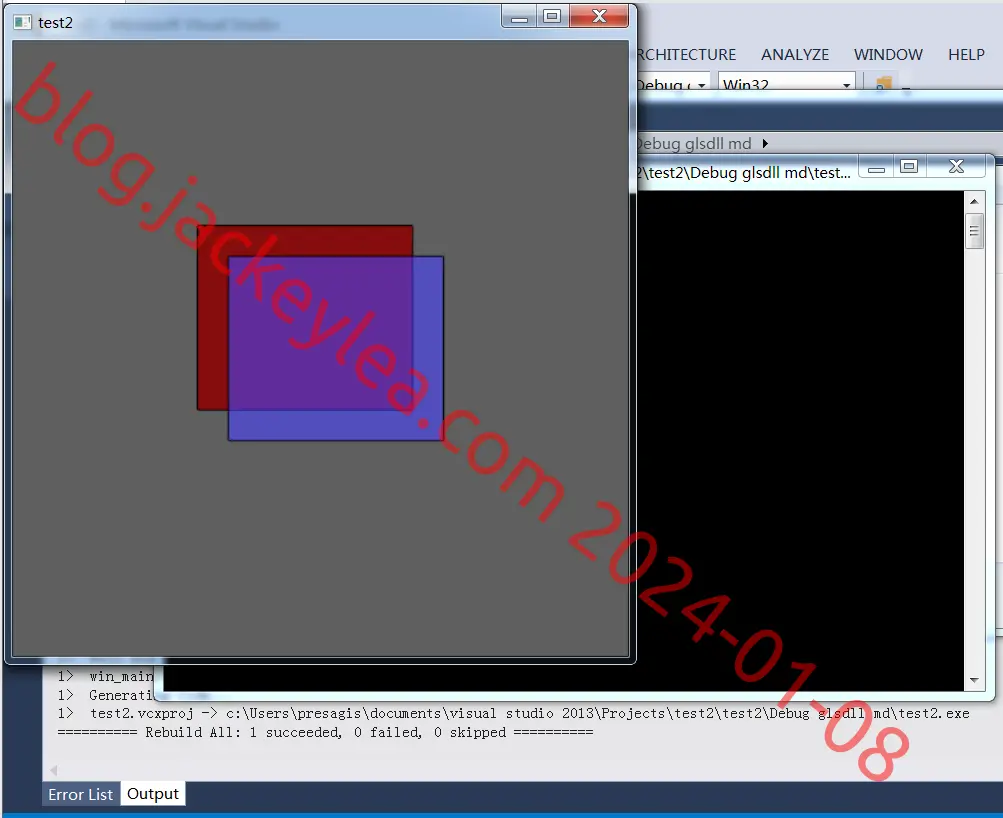Open the Debug configuration dropdown
Screen dimensions: 1003x818
[672, 84]
